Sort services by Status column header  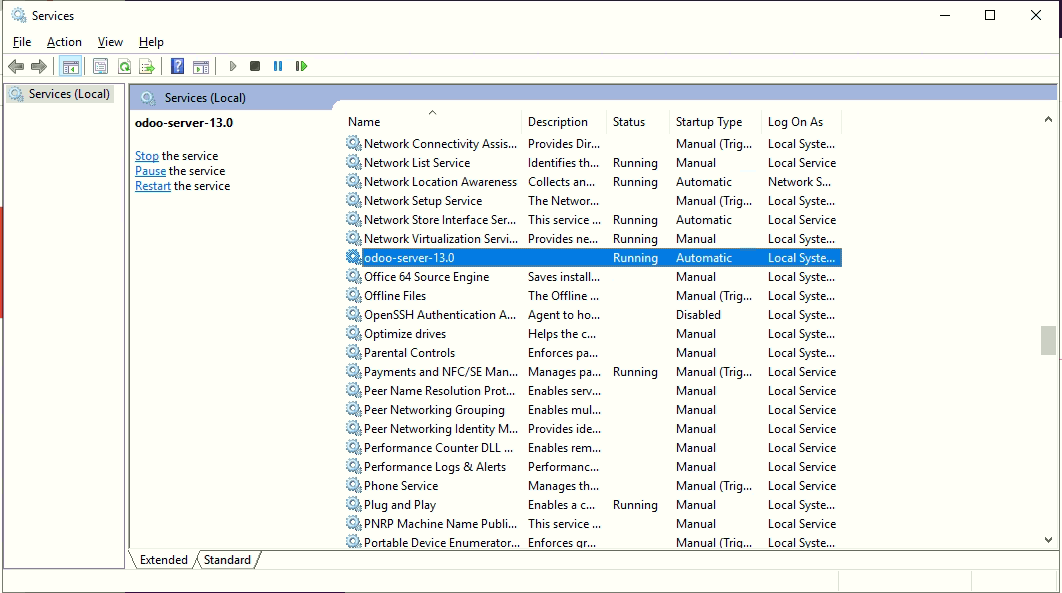(629, 122)
